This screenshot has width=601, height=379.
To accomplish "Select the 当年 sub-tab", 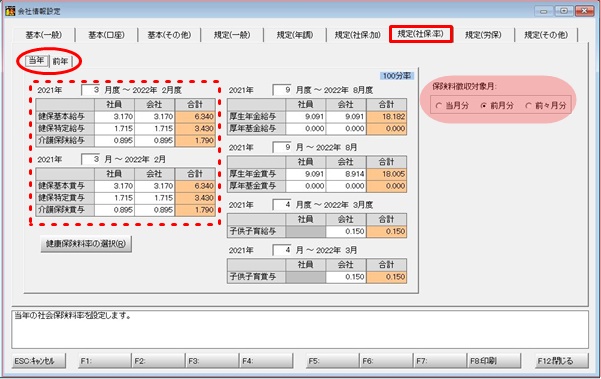I will [37, 61].
